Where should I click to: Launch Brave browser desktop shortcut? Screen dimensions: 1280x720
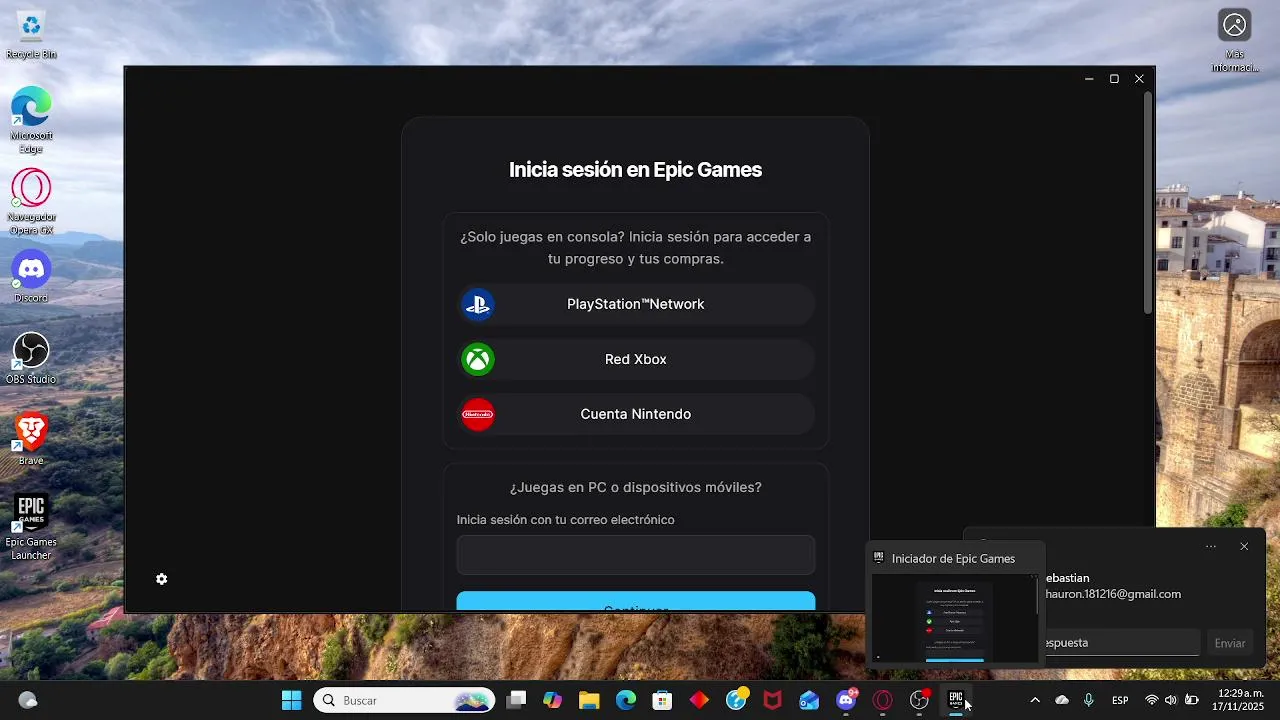[31, 439]
